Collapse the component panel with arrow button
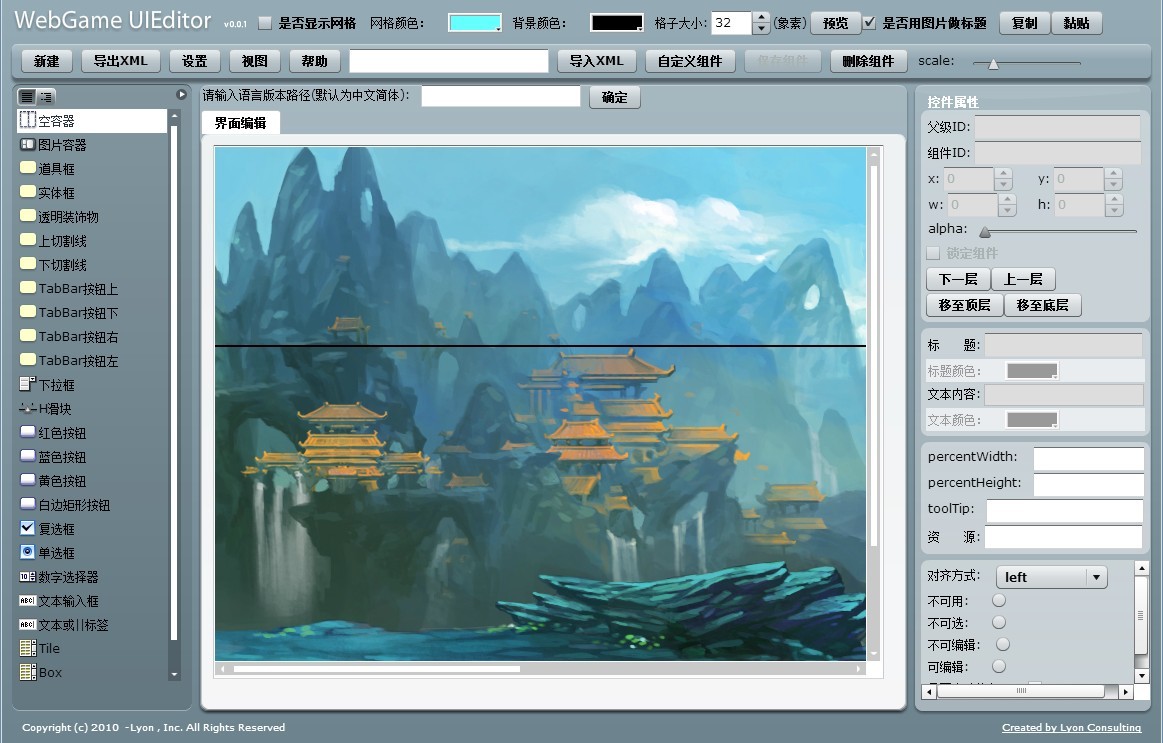Screen dimensions: 1163x743 pyautogui.click(x=181, y=95)
